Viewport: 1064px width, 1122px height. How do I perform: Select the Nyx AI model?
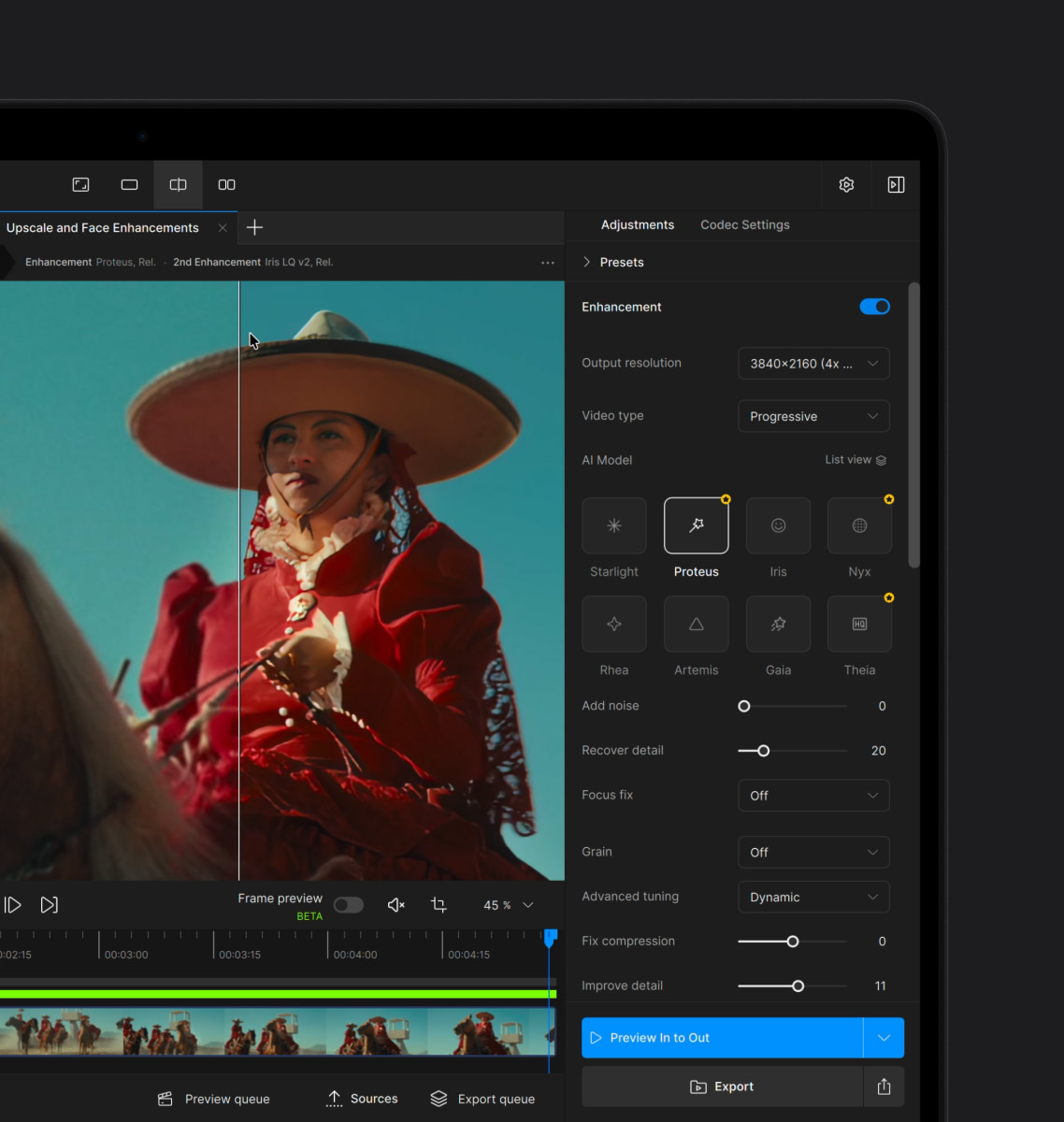859,525
